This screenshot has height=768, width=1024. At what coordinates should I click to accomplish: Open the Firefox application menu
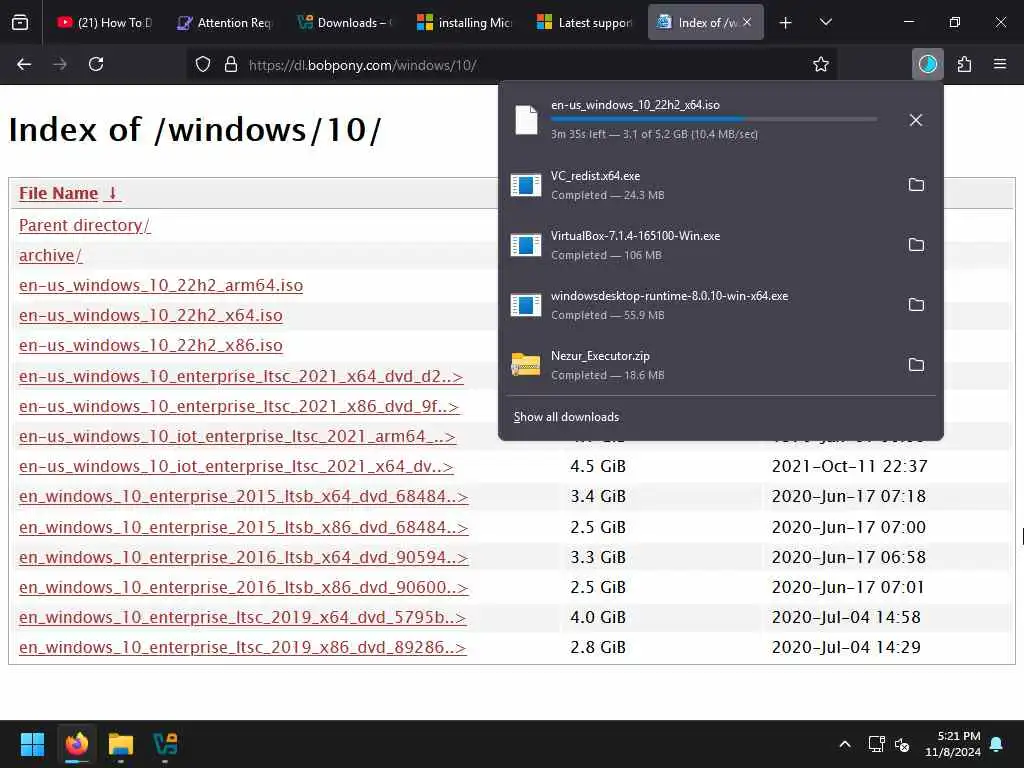1000,64
